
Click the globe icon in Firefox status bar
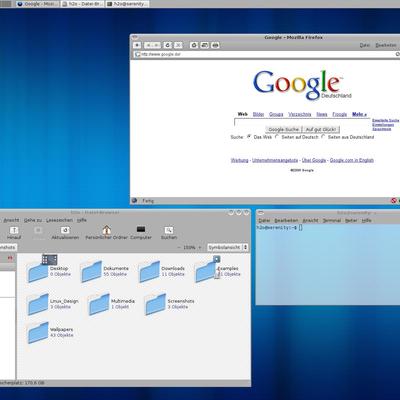tap(134, 201)
